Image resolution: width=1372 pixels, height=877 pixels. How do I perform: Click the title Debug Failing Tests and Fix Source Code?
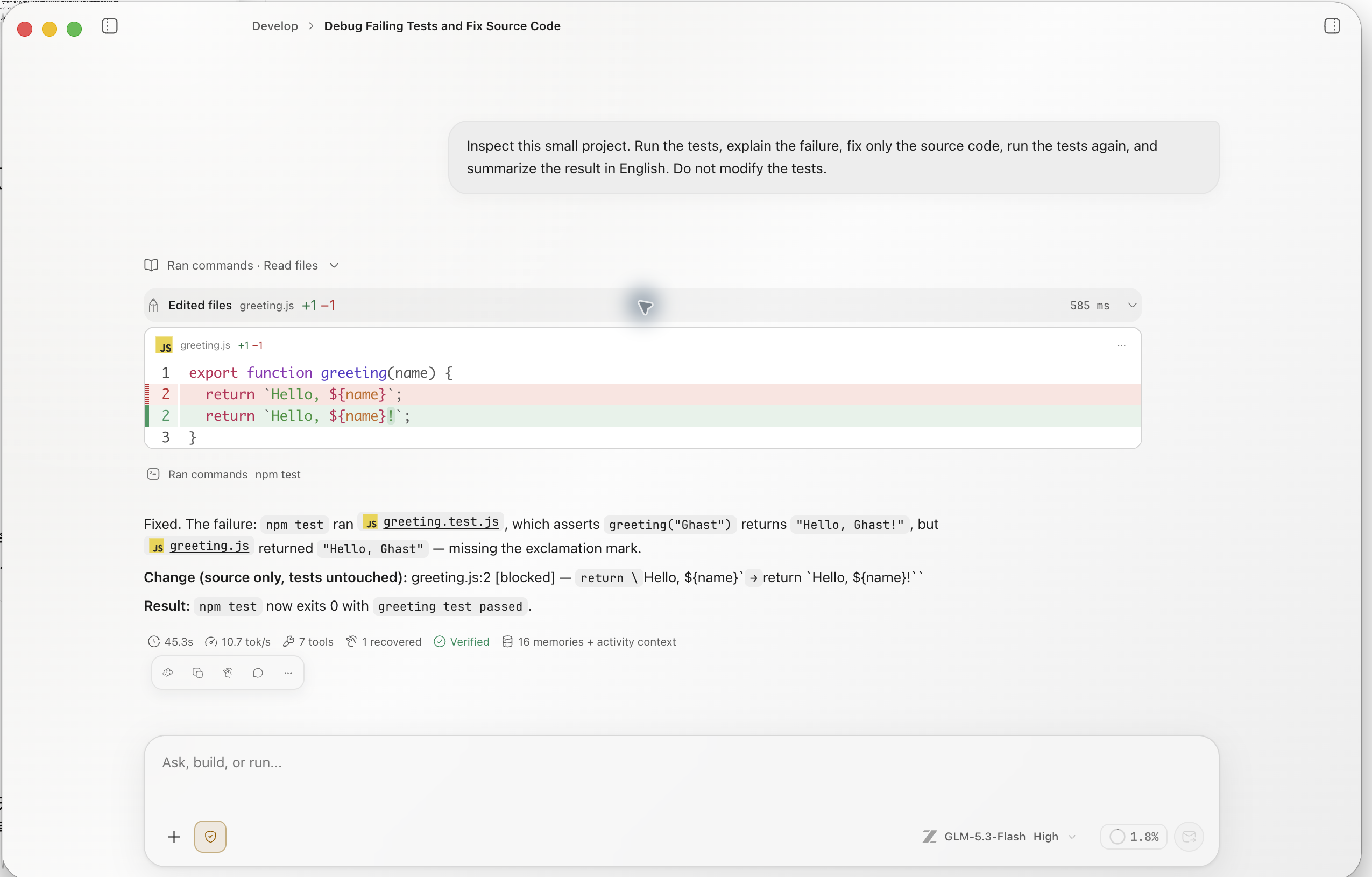click(442, 26)
